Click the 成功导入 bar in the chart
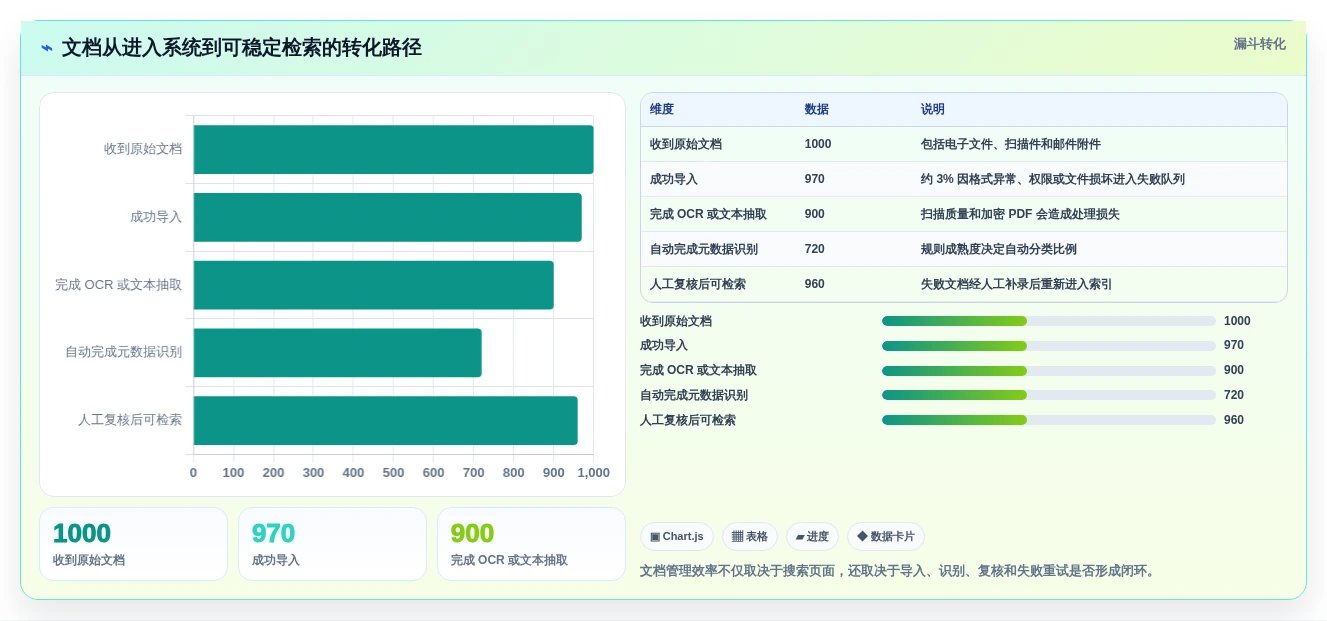The width and height of the screenshot is (1327, 621). tap(387, 217)
